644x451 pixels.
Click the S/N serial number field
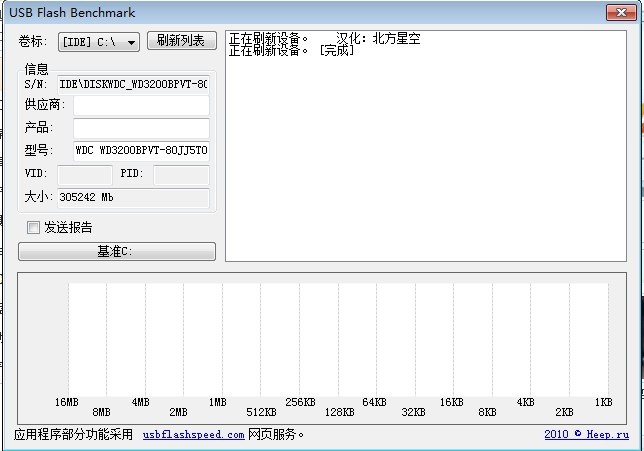(x=133, y=84)
